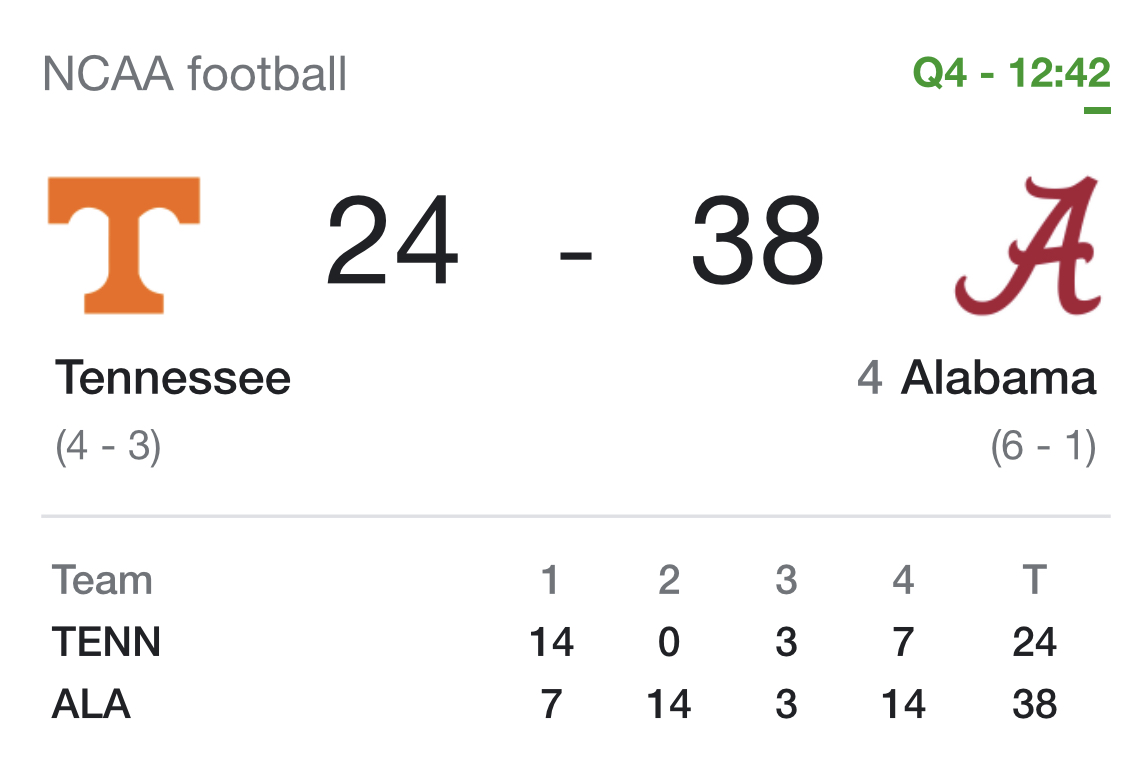Click the orange Tennessee T logo

tap(124, 245)
